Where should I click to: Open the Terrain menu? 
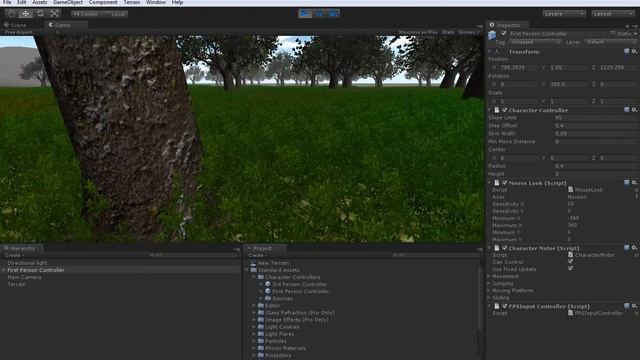point(132,2)
